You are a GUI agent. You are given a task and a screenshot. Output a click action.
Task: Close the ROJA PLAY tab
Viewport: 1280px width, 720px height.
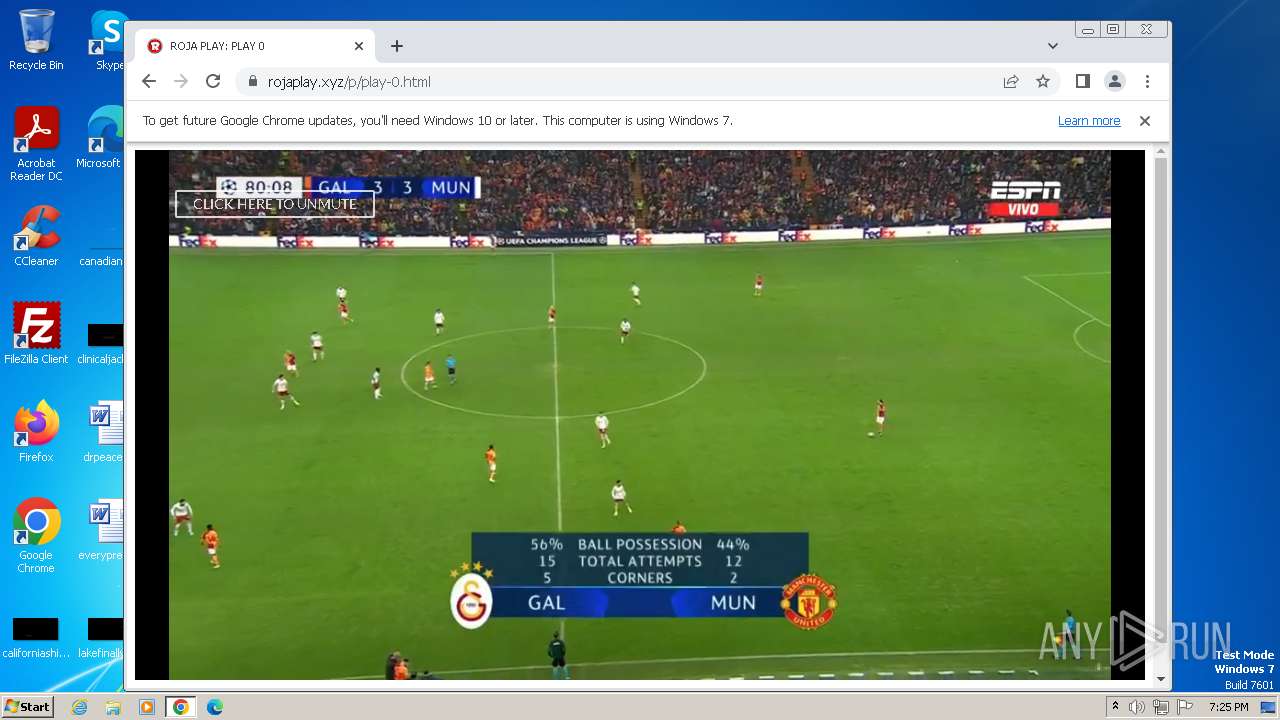[x=359, y=46]
